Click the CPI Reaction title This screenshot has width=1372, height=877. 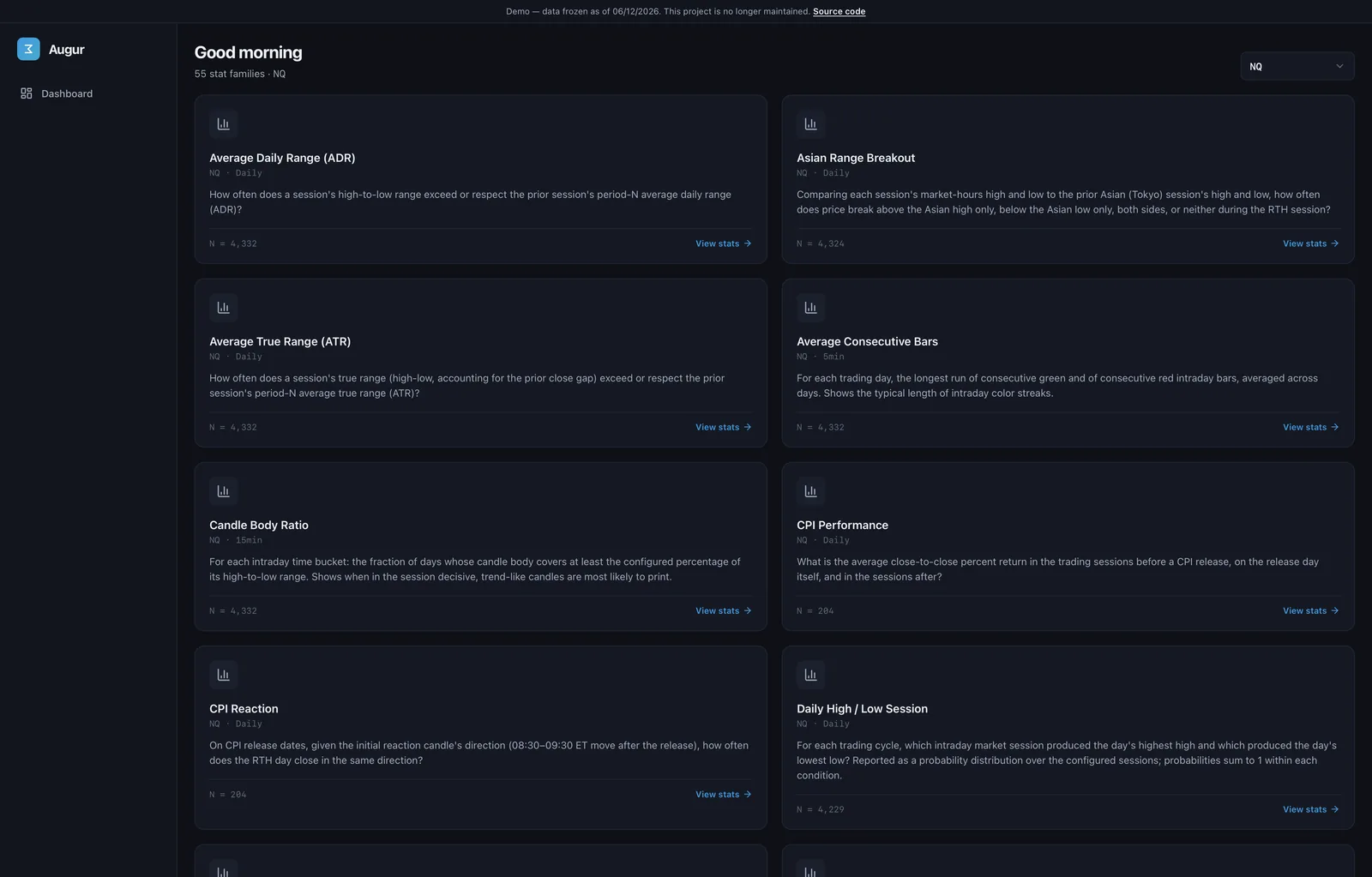[x=244, y=708]
